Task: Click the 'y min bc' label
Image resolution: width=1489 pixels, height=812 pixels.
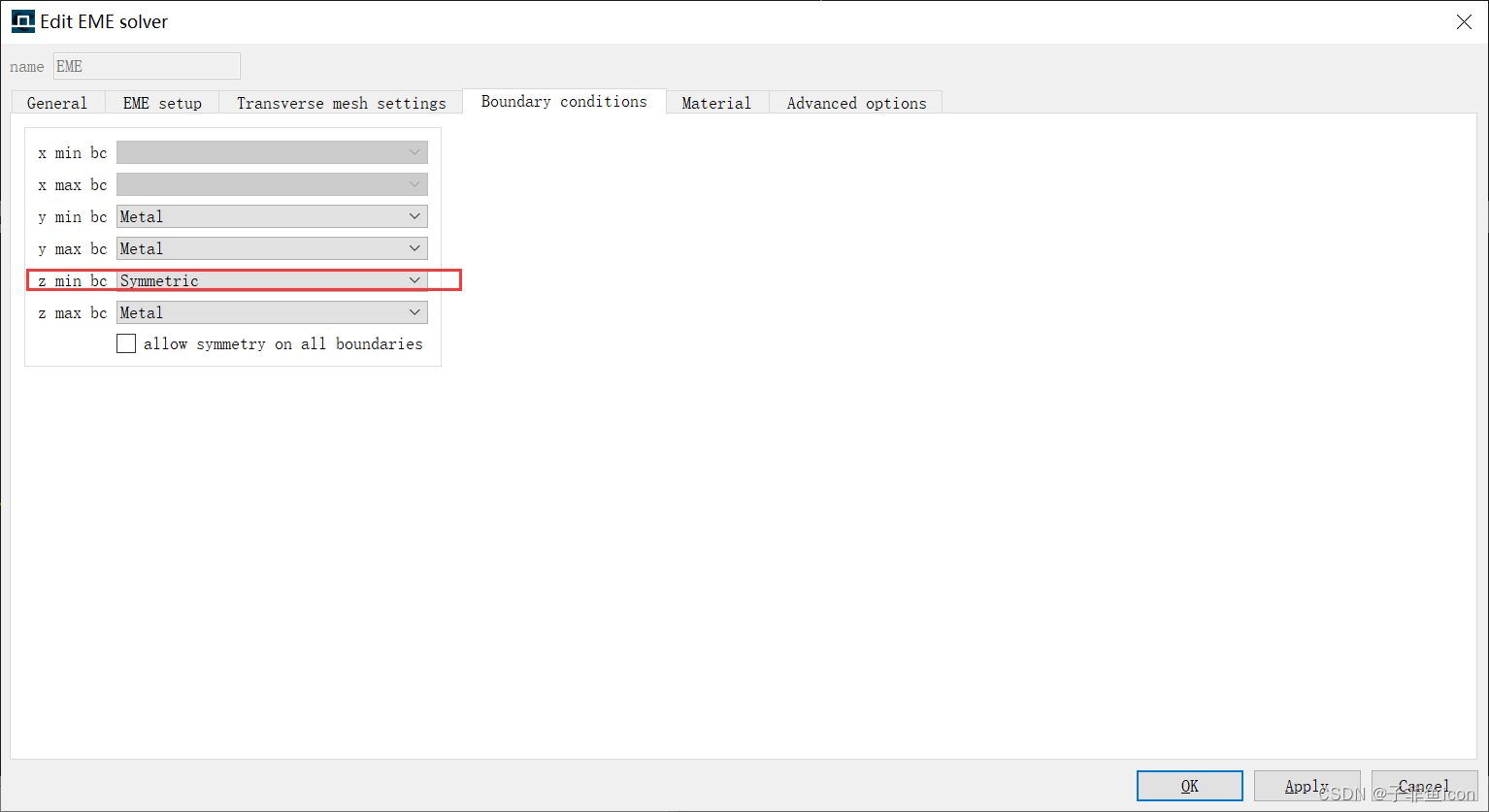Action: coord(73,217)
